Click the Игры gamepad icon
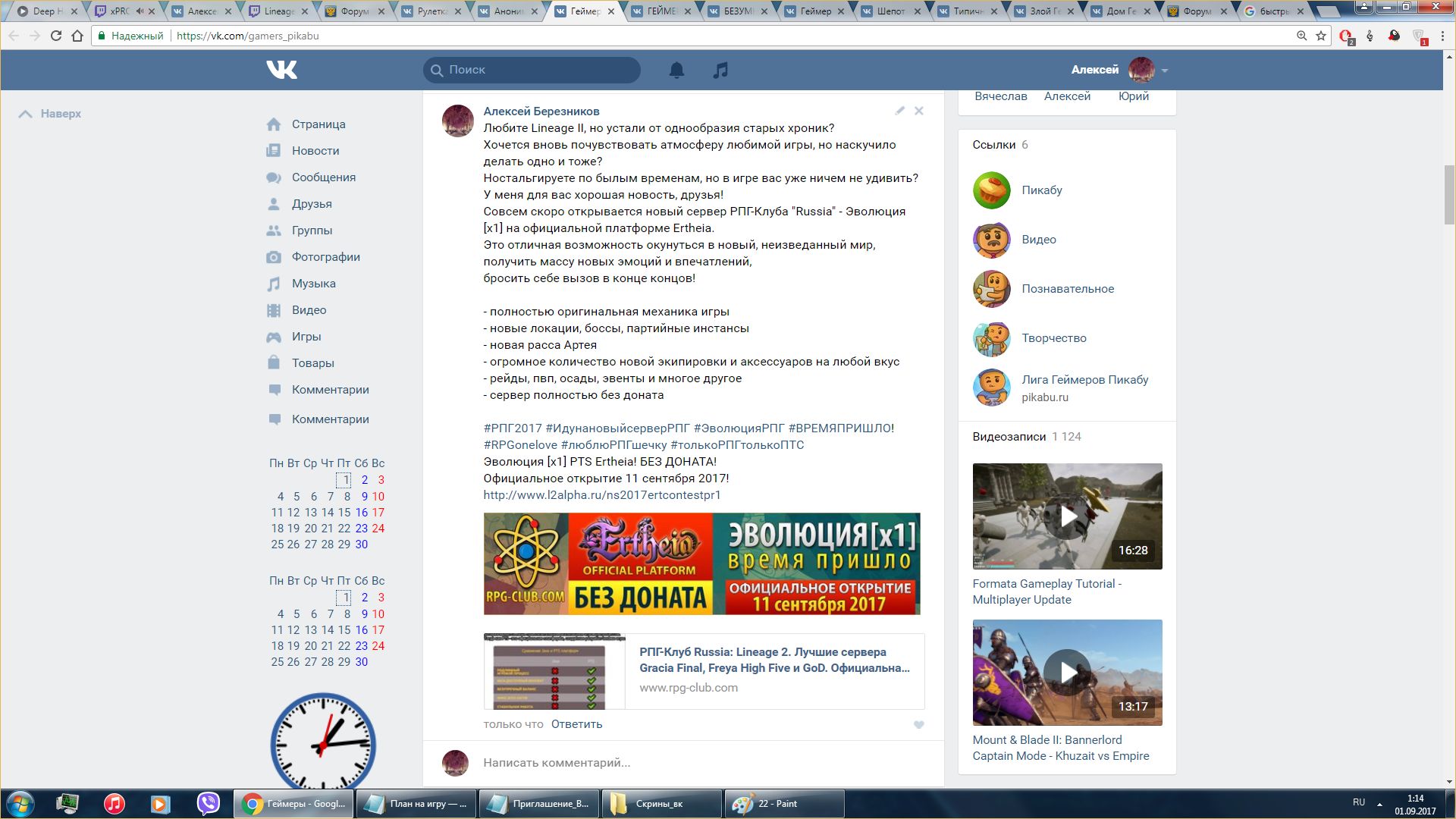This screenshot has width=1456, height=819. point(274,337)
